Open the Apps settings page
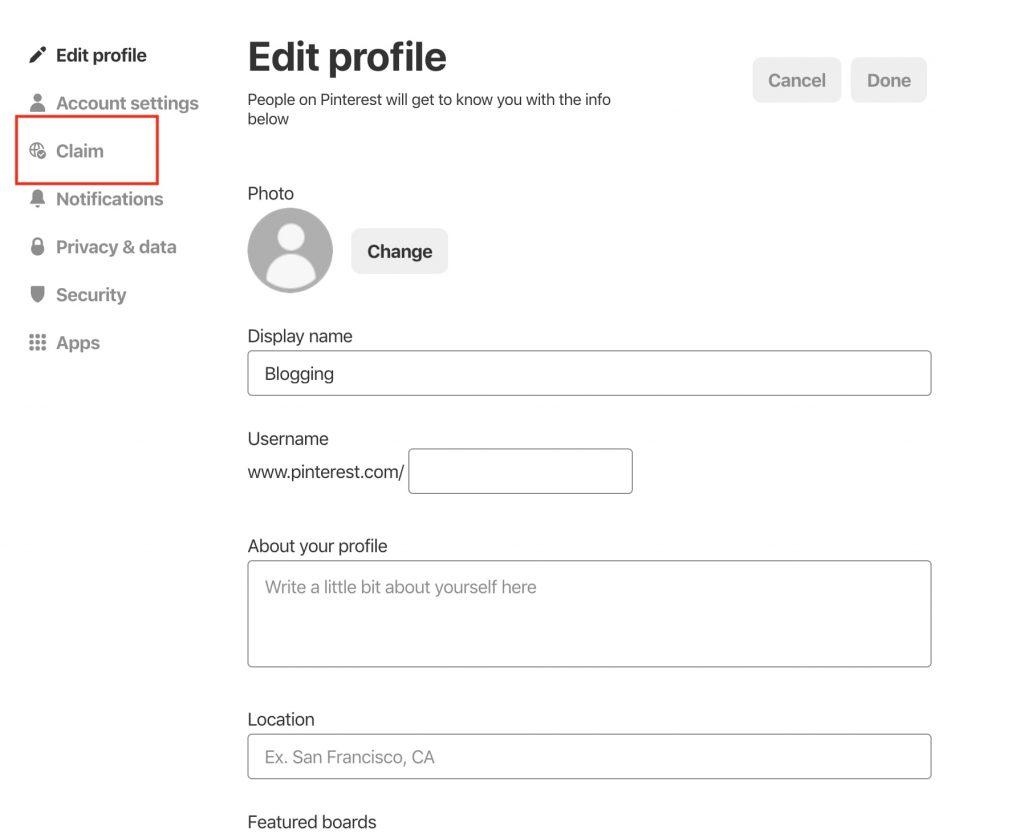1024x834 pixels. [x=78, y=344]
